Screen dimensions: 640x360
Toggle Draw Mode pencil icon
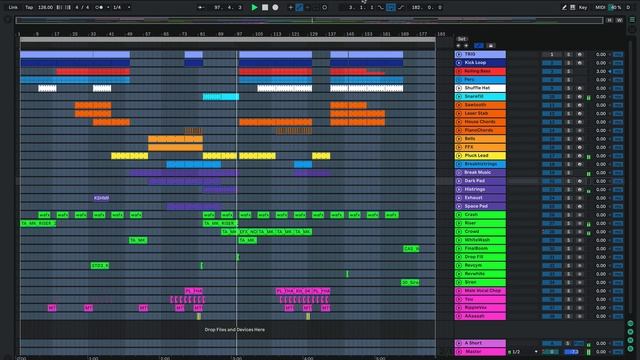pos(564,7)
